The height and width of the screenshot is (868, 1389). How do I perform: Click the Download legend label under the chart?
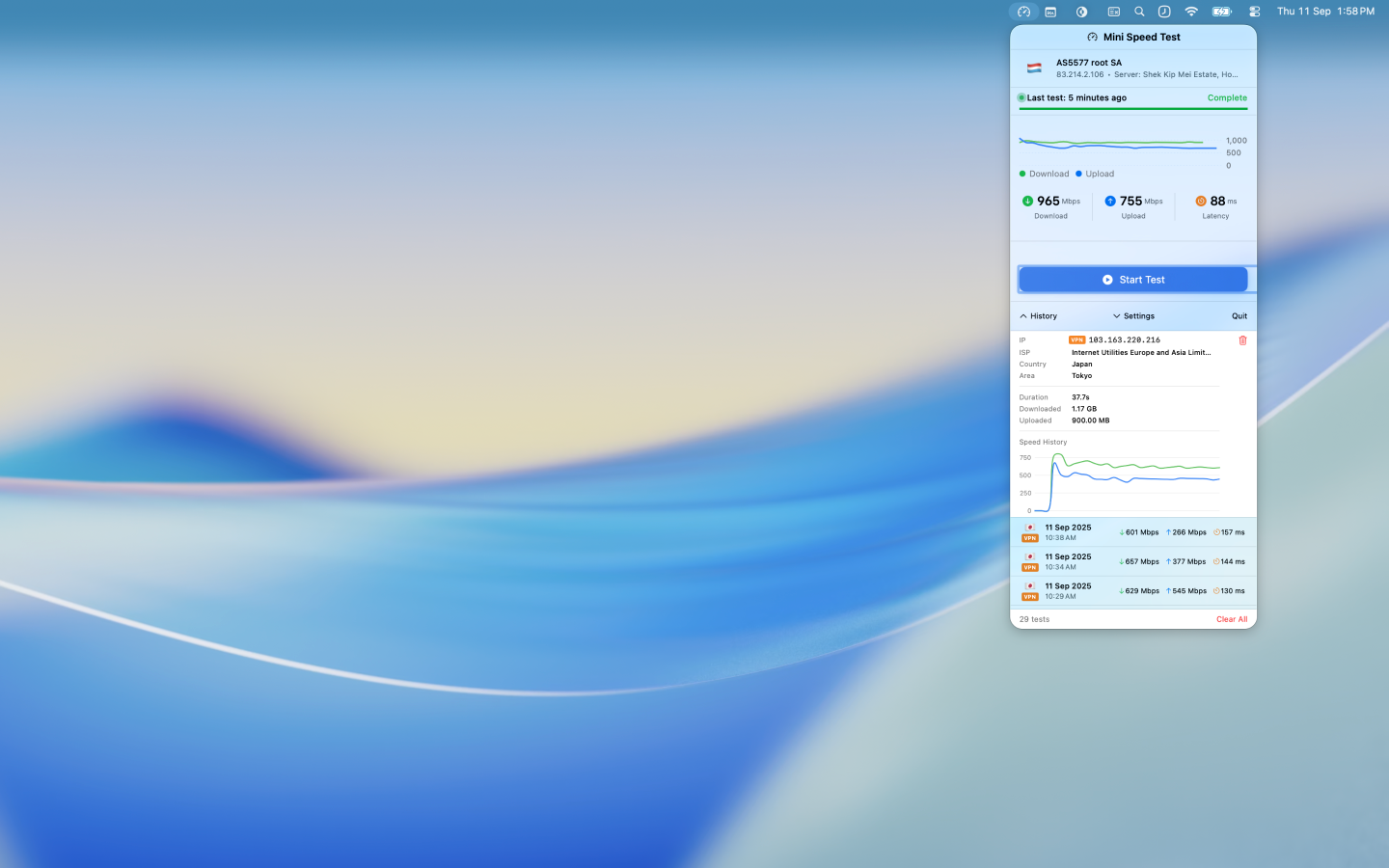coord(1049,174)
